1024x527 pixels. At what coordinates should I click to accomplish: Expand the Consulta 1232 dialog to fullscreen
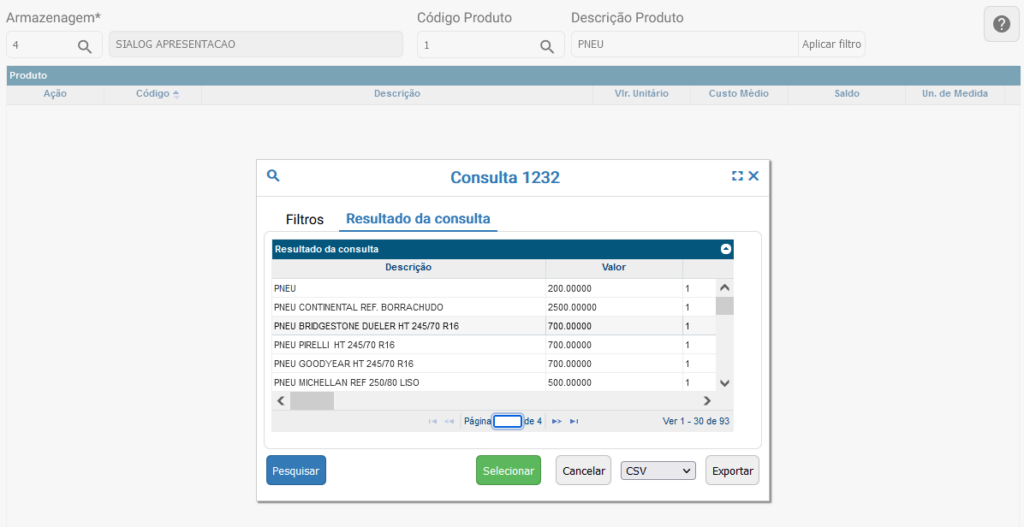coord(737,176)
